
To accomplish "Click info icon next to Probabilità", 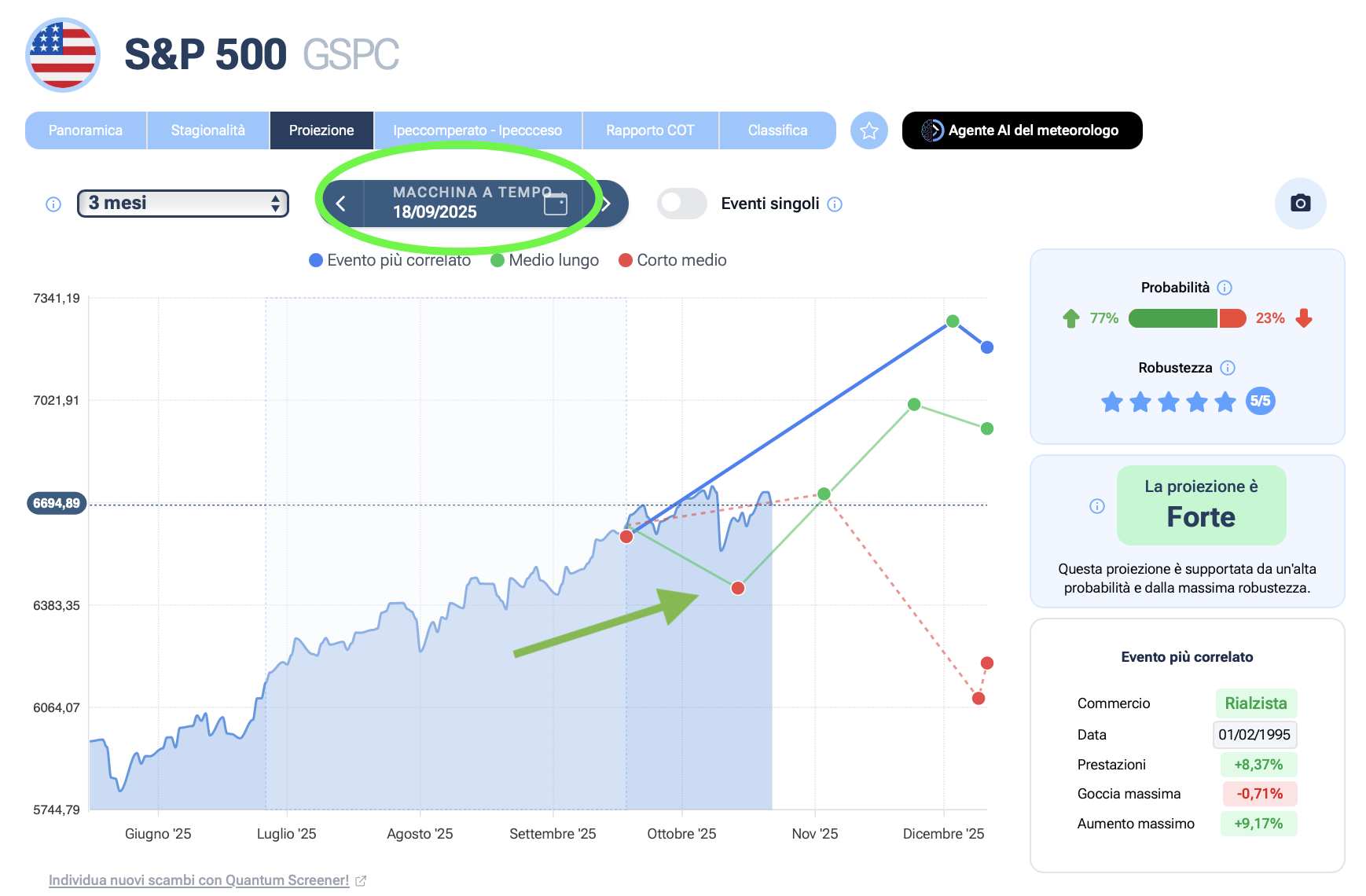I will 1225,288.
